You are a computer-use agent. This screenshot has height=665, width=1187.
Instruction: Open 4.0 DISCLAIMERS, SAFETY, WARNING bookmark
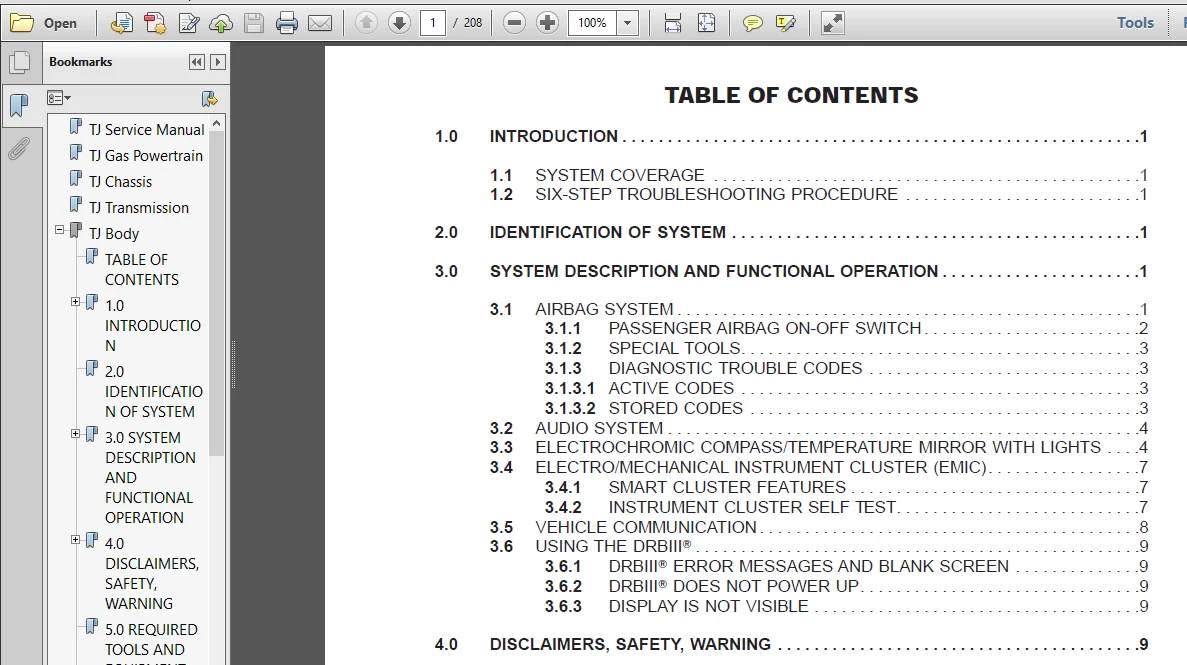coord(151,573)
